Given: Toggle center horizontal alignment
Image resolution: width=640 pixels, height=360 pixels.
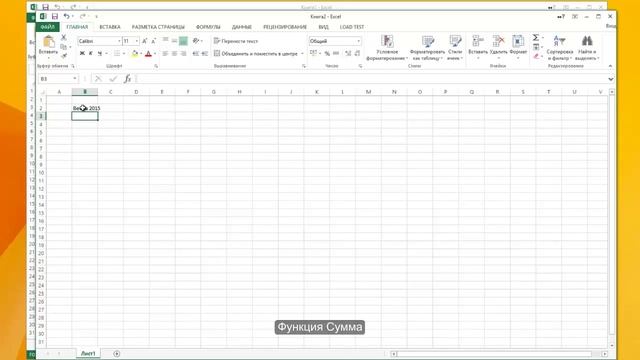Looking at the screenshot, I should point(174,53).
